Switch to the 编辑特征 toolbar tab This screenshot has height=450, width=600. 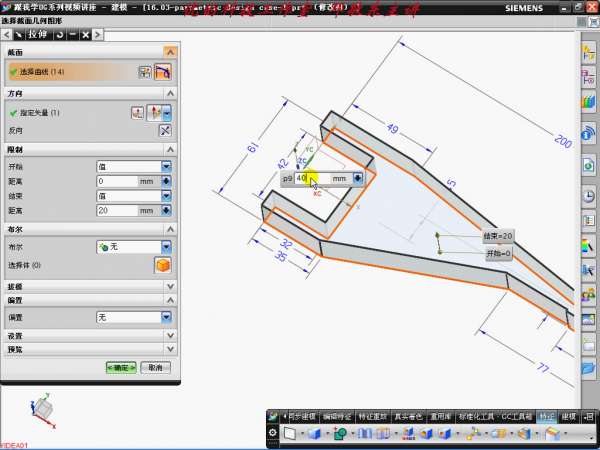click(x=339, y=415)
